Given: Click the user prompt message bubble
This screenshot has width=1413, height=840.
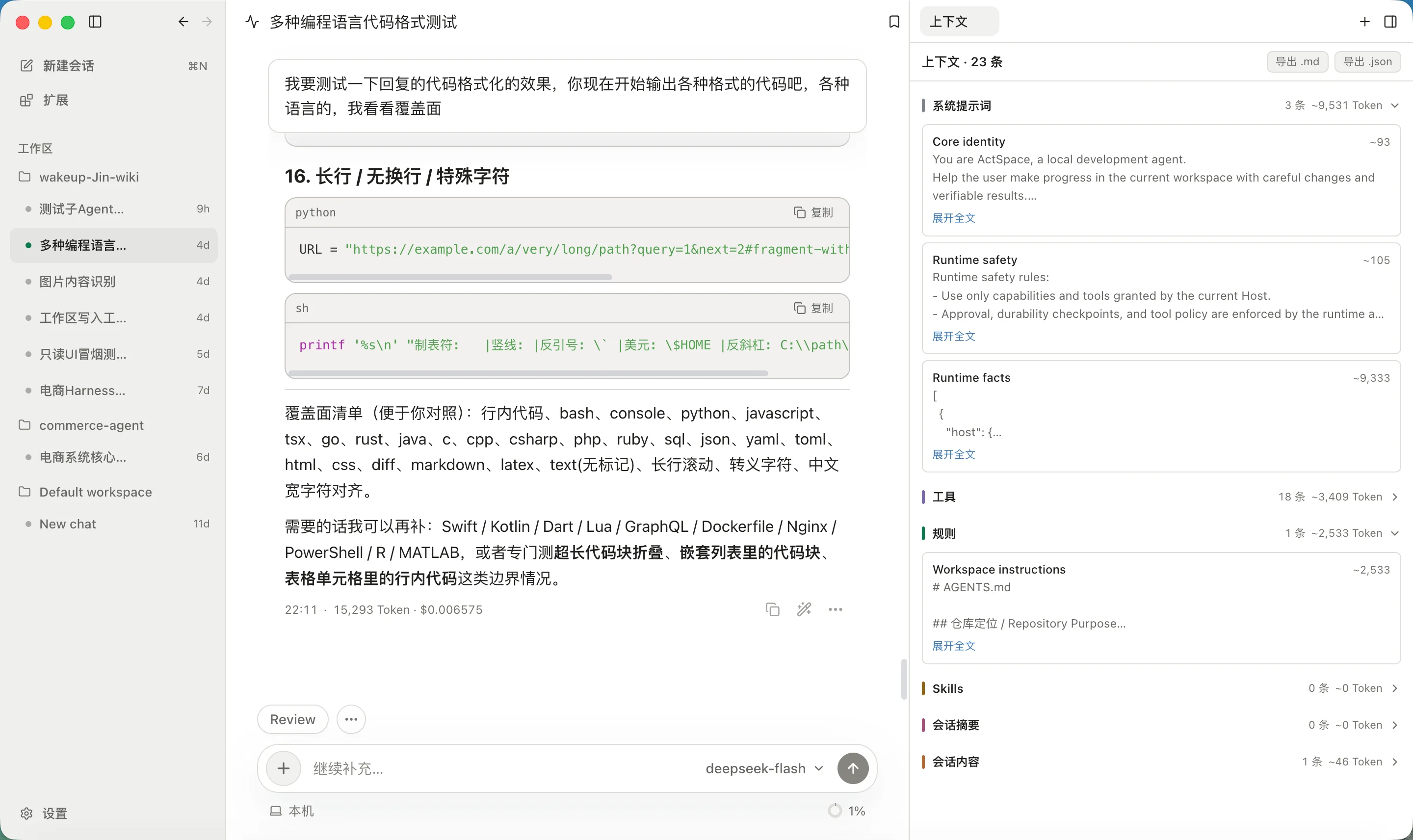Looking at the screenshot, I should coord(567,96).
